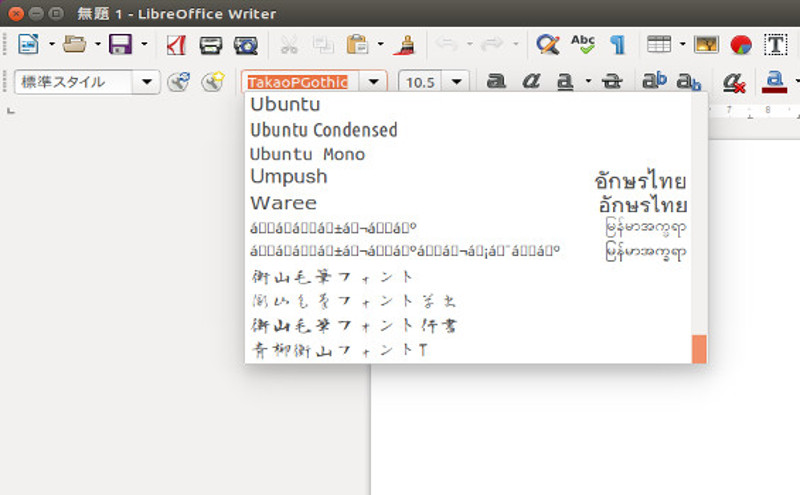Toggle Subscript formatting
Screen dimensions: 800x495
689,82
